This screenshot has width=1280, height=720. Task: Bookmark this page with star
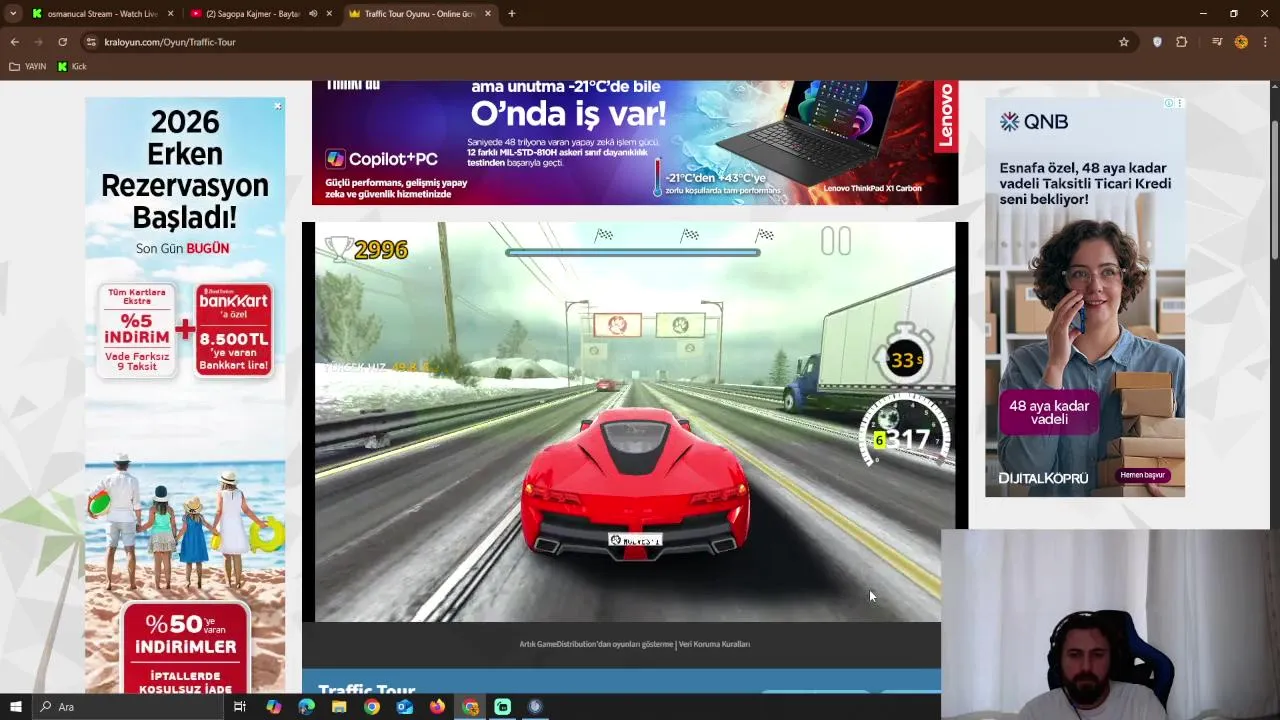coord(1124,42)
